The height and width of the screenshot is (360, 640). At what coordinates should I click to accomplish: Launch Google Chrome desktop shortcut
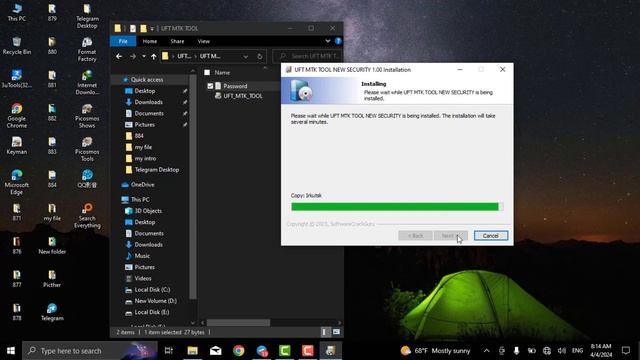(17, 116)
